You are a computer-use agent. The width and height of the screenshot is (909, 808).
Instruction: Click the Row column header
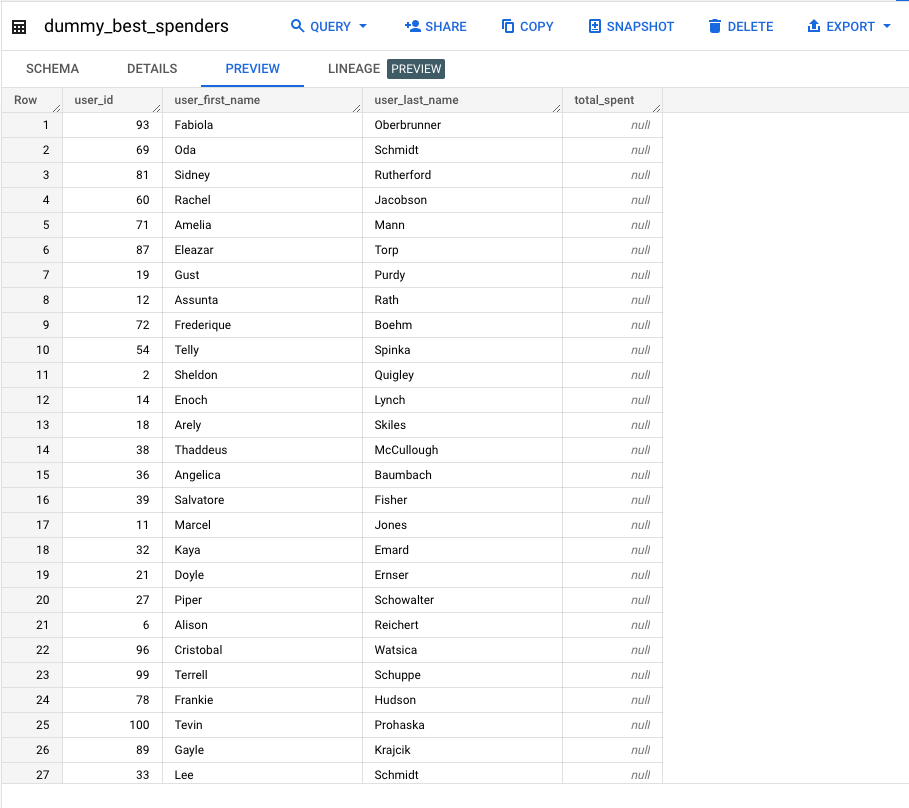(x=26, y=100)
